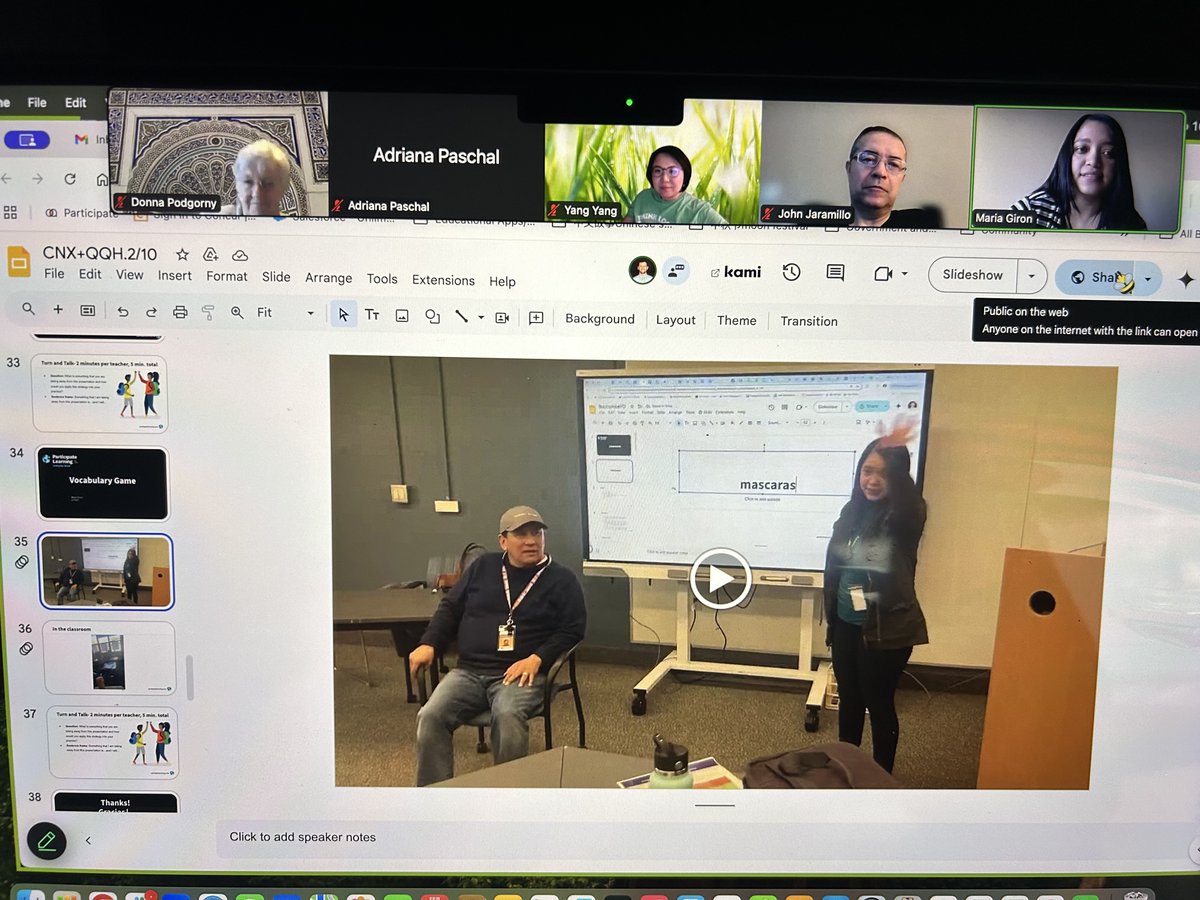Open the Tools menu
This screenshot has height=900, width=1200.
(x=381, y=279)
